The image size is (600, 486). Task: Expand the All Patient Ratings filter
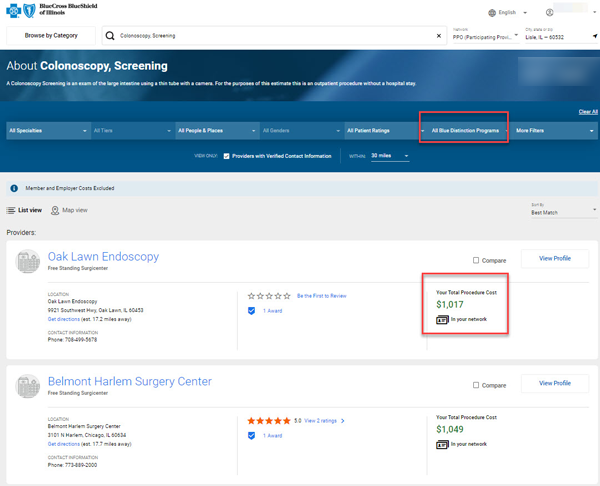click(x=381, y=131)
